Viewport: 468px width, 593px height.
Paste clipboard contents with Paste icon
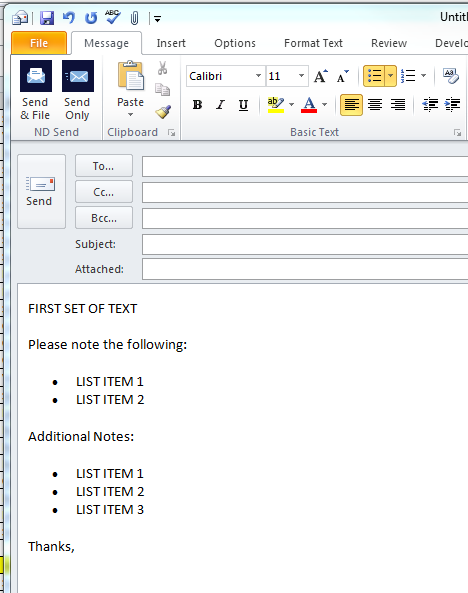(131, 77)
